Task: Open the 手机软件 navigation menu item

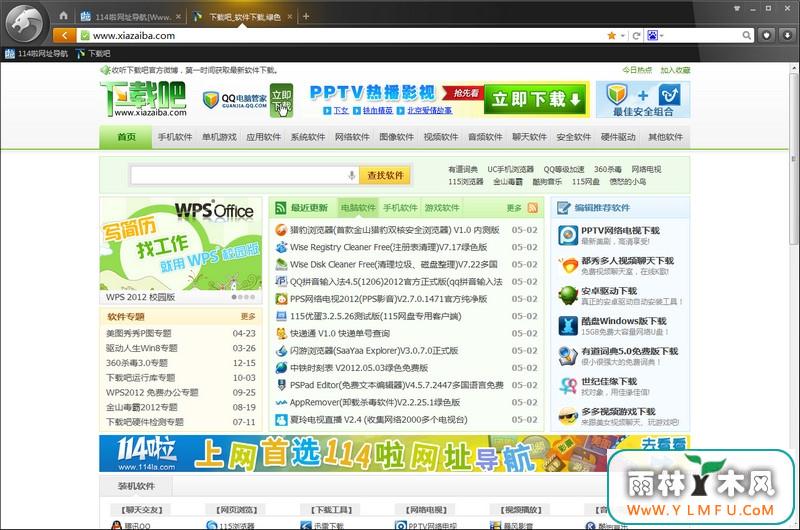Action: click(x=175, y=137)
